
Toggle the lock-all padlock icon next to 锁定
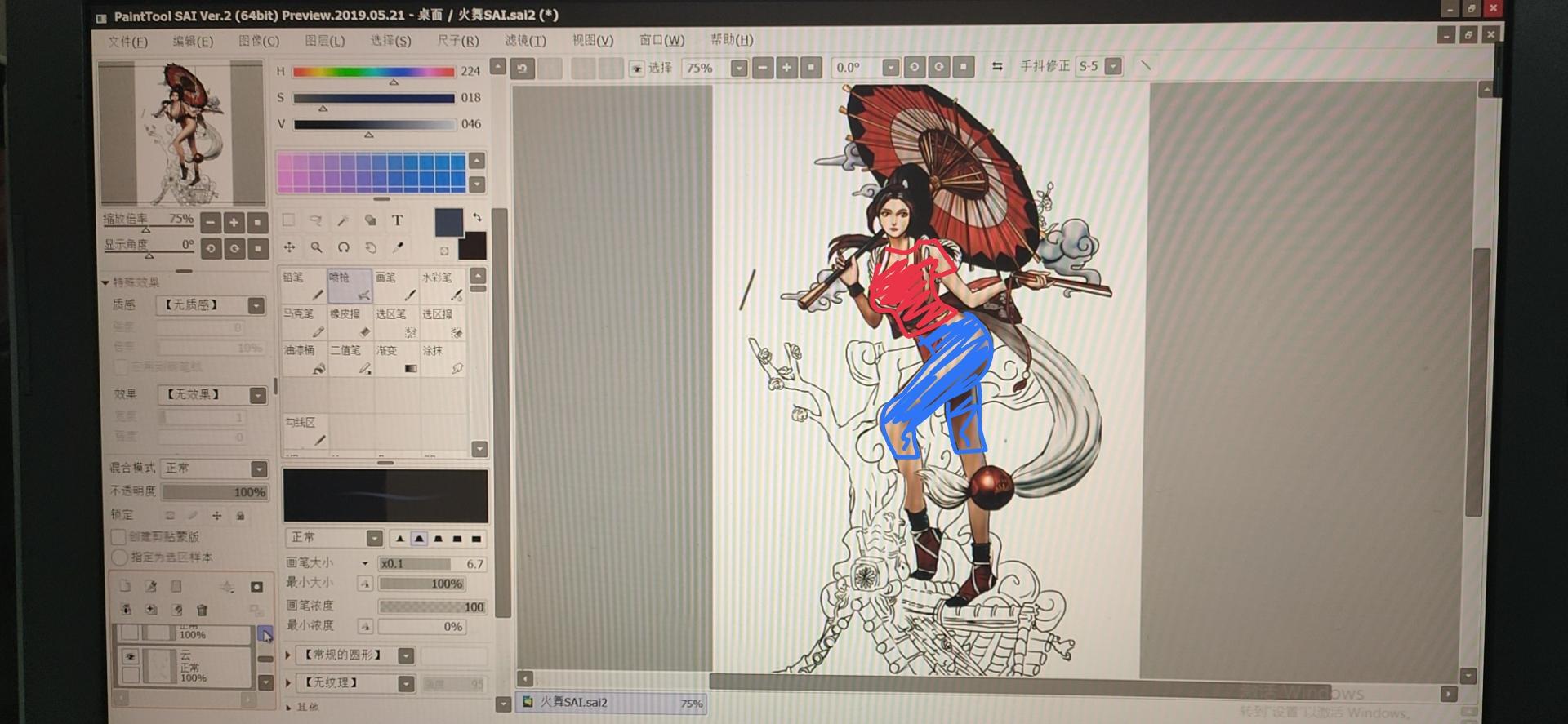coord(240,515)
